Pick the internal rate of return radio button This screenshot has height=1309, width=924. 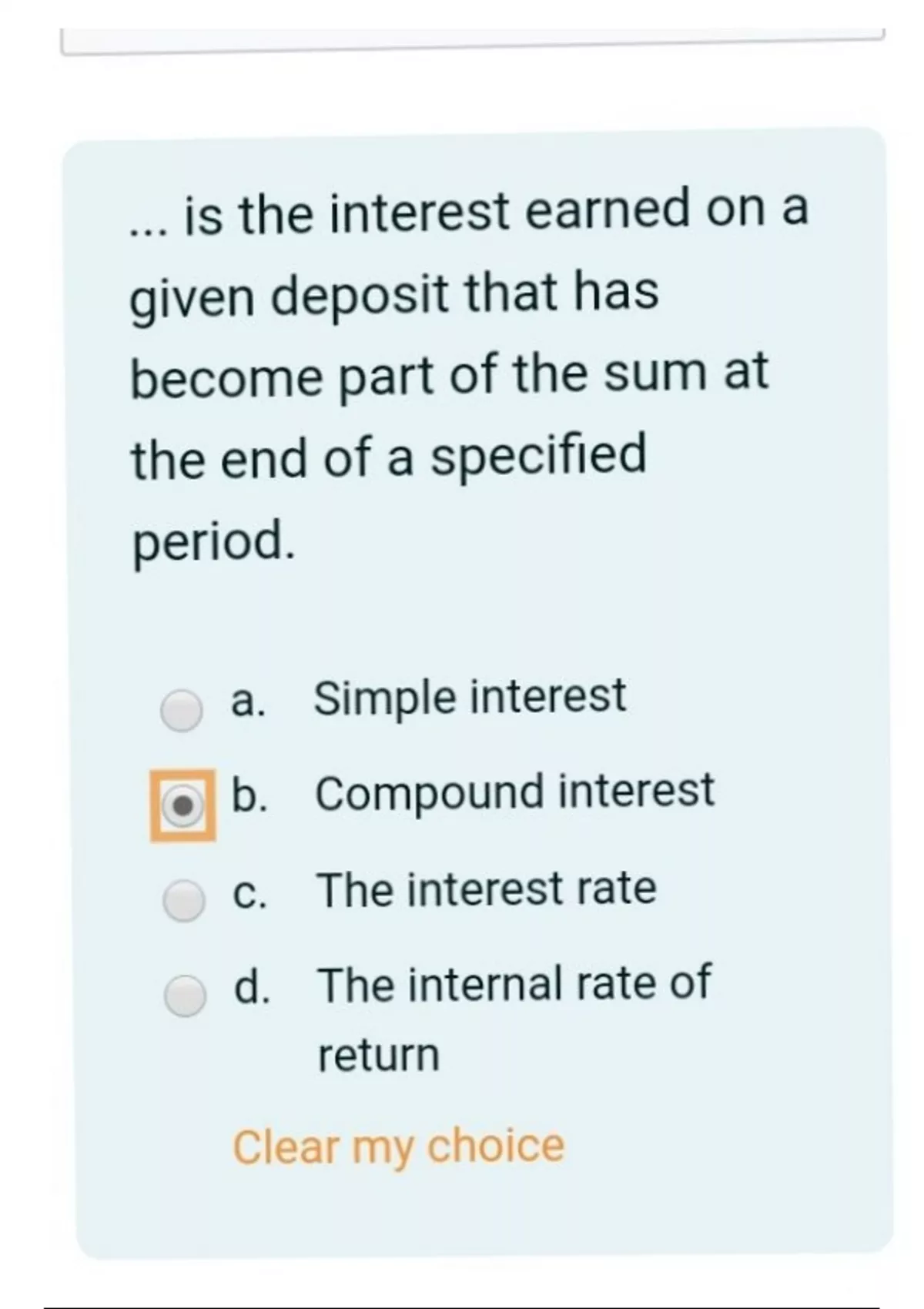click(186, 996)
